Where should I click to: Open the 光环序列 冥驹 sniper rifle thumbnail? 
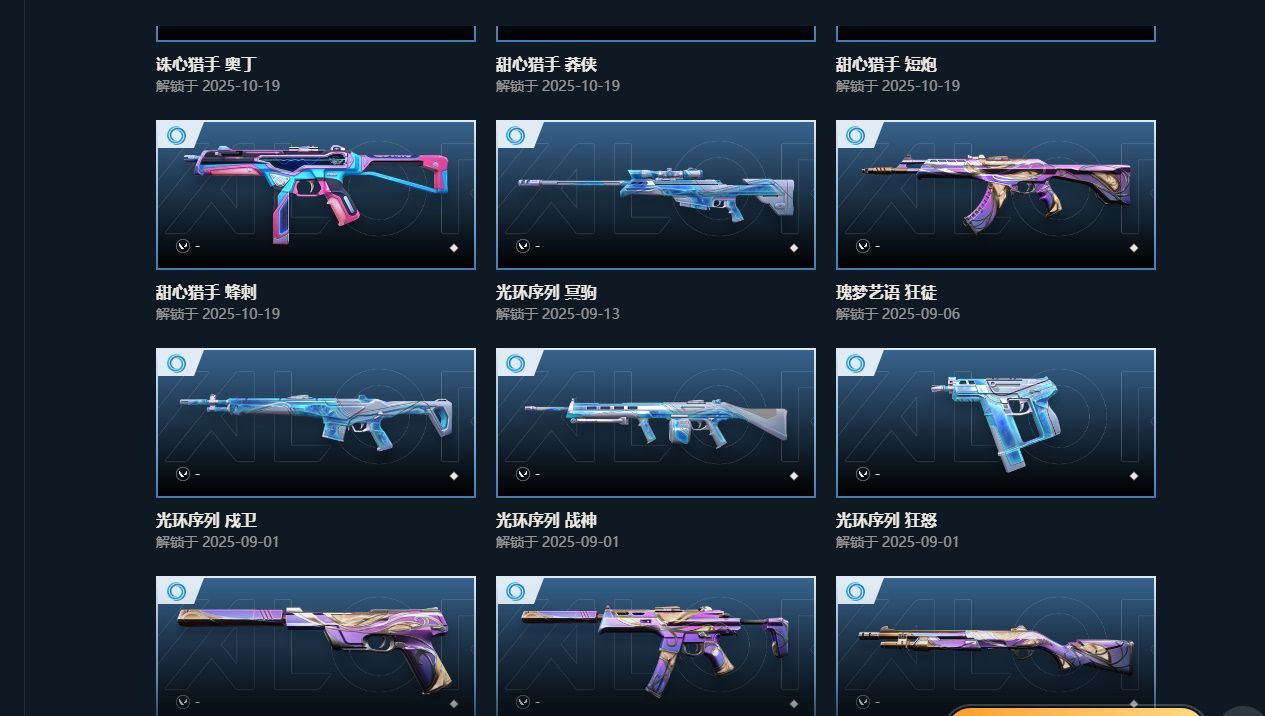click(656, 195)
